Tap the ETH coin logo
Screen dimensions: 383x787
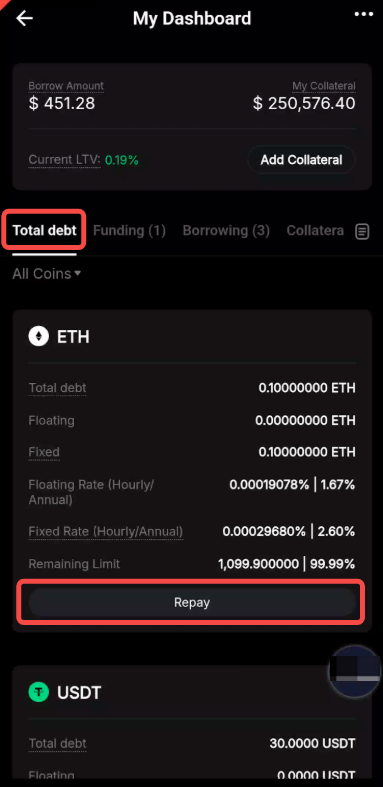coord(39,336)
